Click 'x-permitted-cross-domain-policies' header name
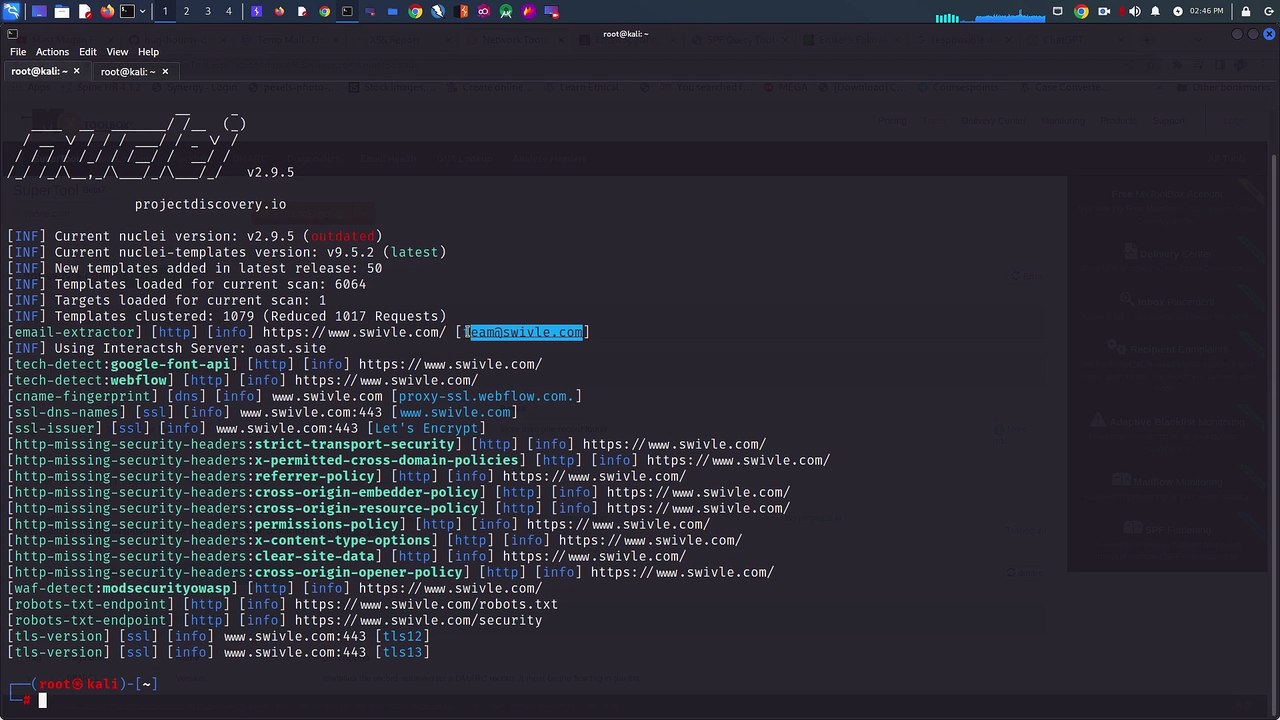This screenshot has height=720, width=1280. (387, 460)
